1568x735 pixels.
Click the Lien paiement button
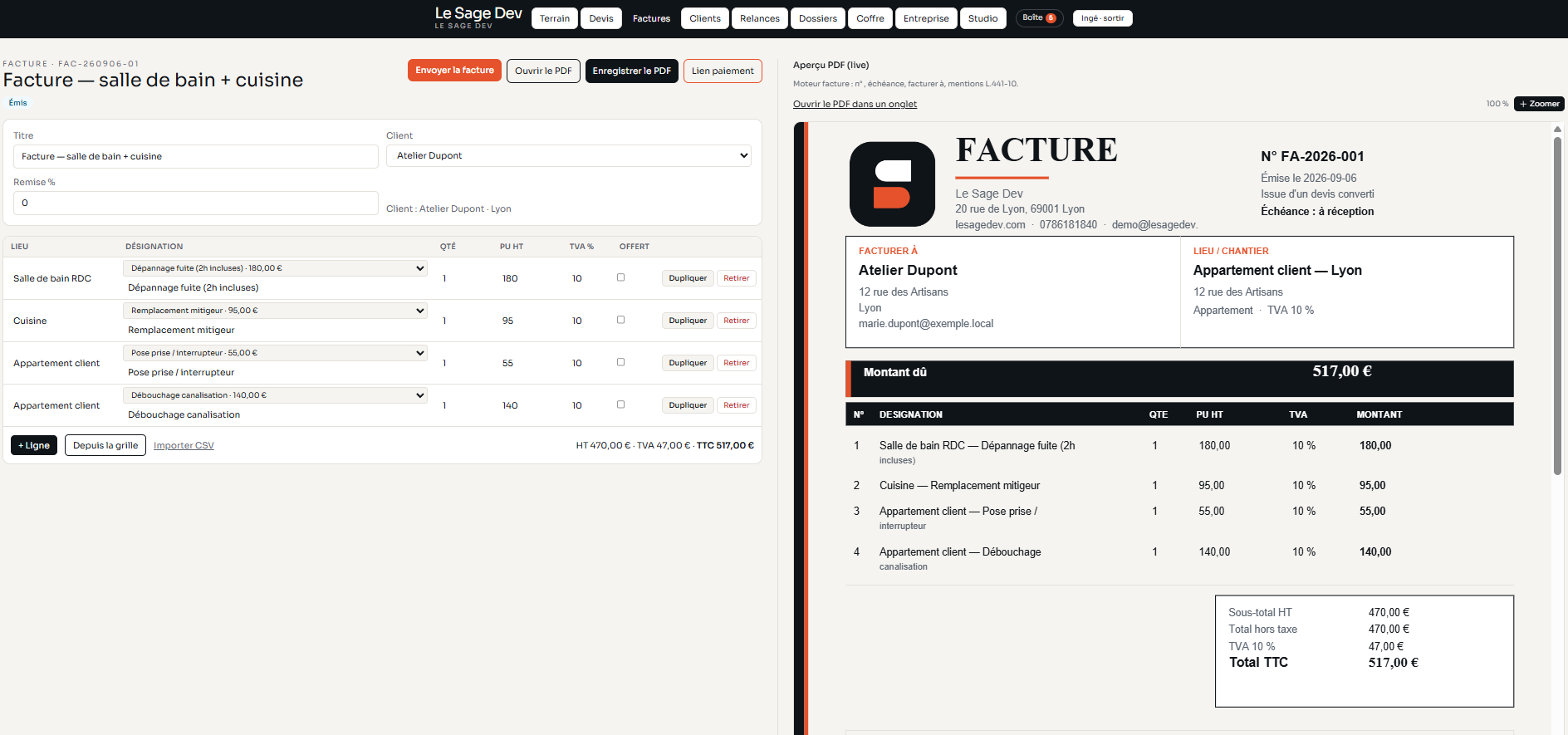click(723, 71)
